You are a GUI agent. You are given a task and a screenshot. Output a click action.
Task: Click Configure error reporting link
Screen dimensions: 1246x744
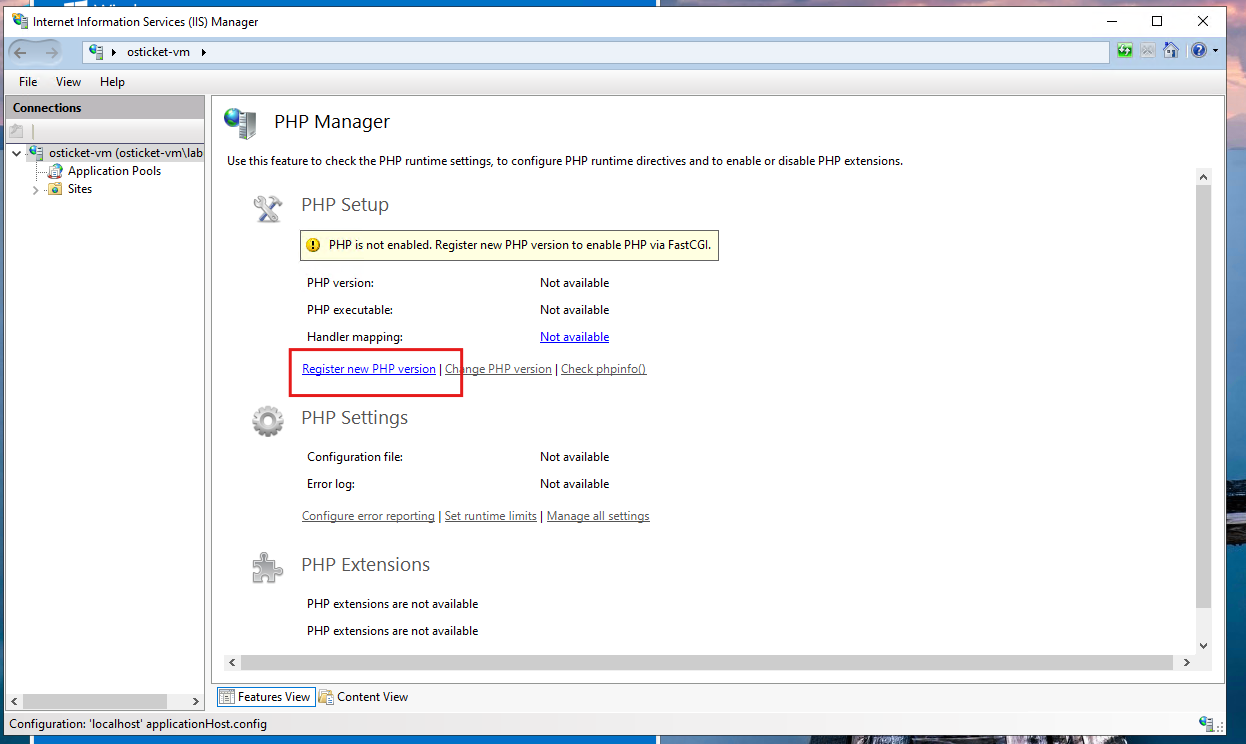pos(368,516)
